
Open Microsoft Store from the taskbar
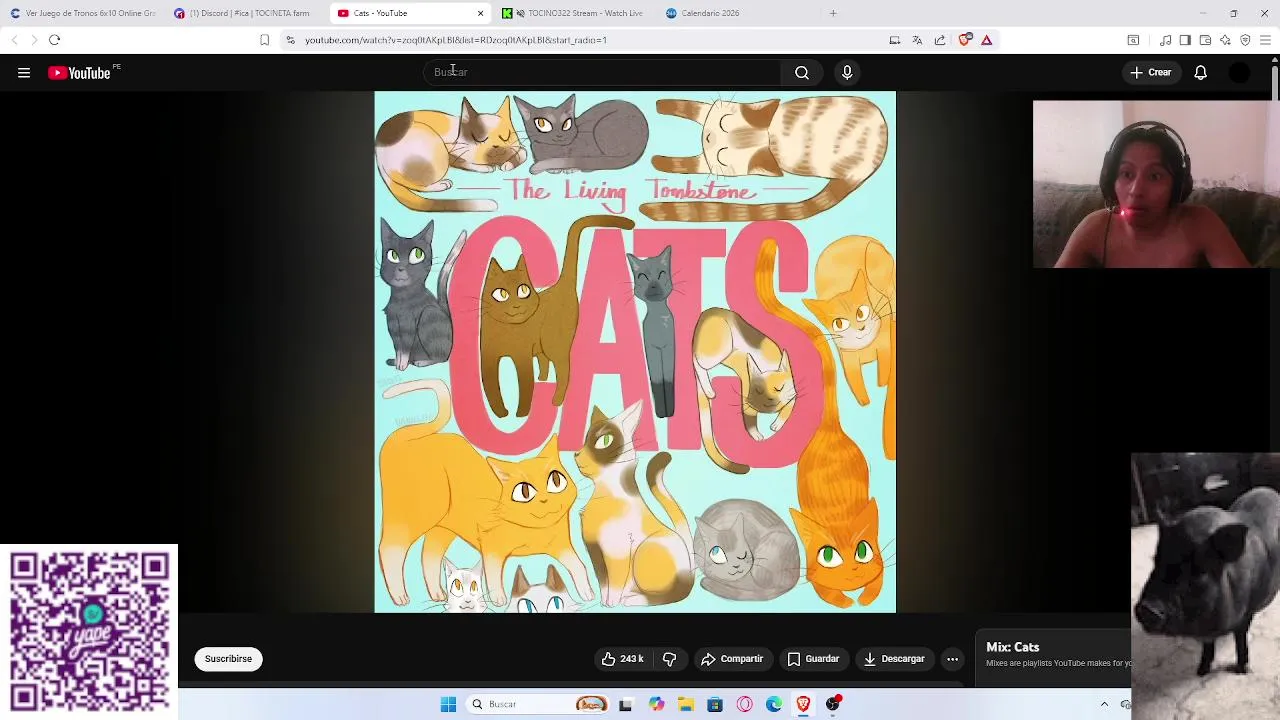[x=715, y=704]
